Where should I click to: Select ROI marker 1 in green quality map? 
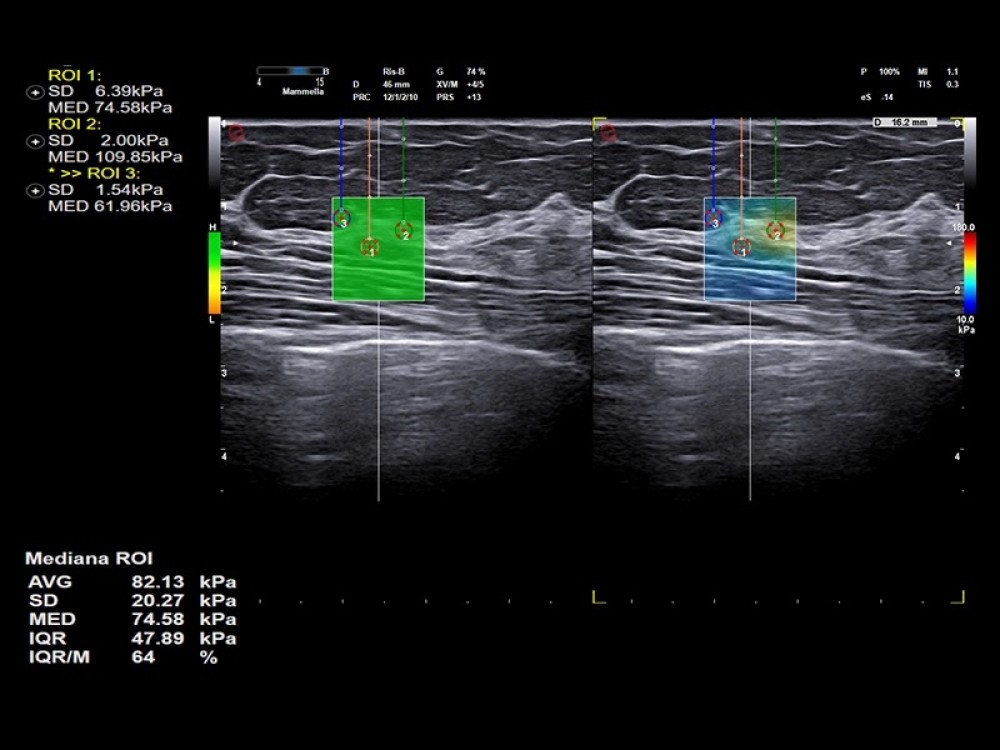(x=369, y=247)
